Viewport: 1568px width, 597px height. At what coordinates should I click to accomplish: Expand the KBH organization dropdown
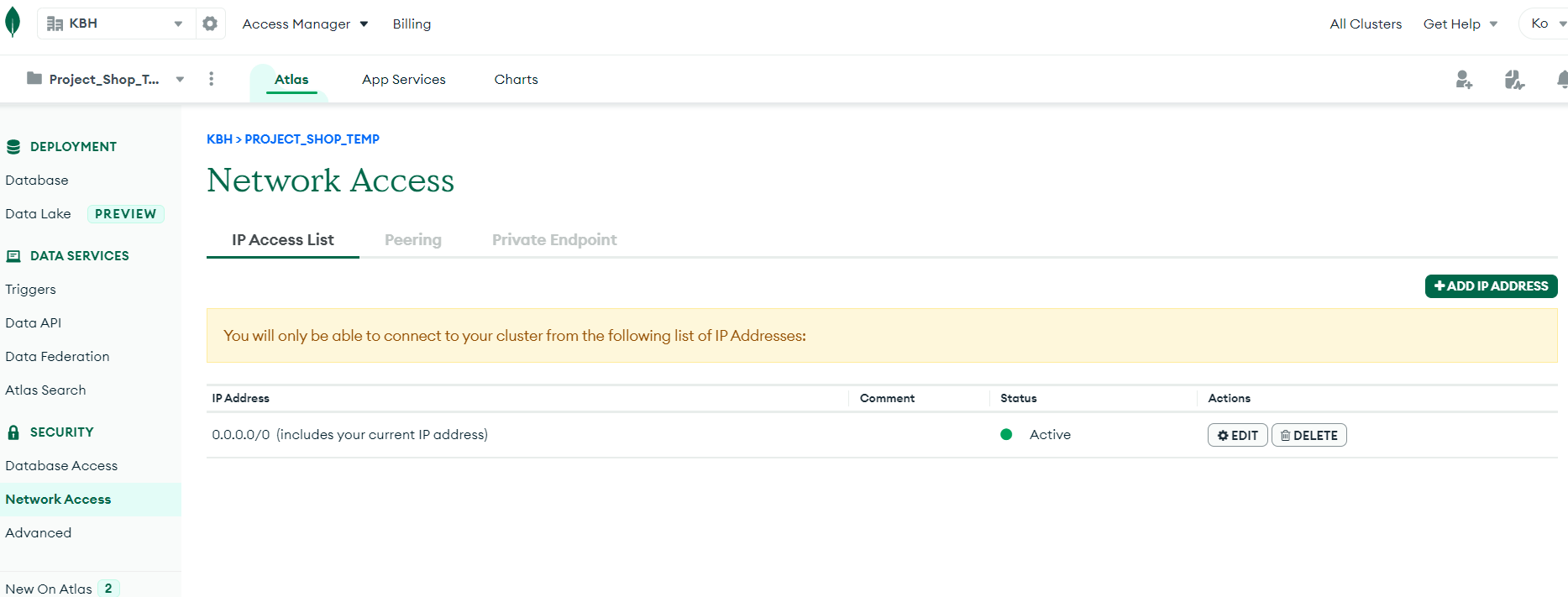178,24
